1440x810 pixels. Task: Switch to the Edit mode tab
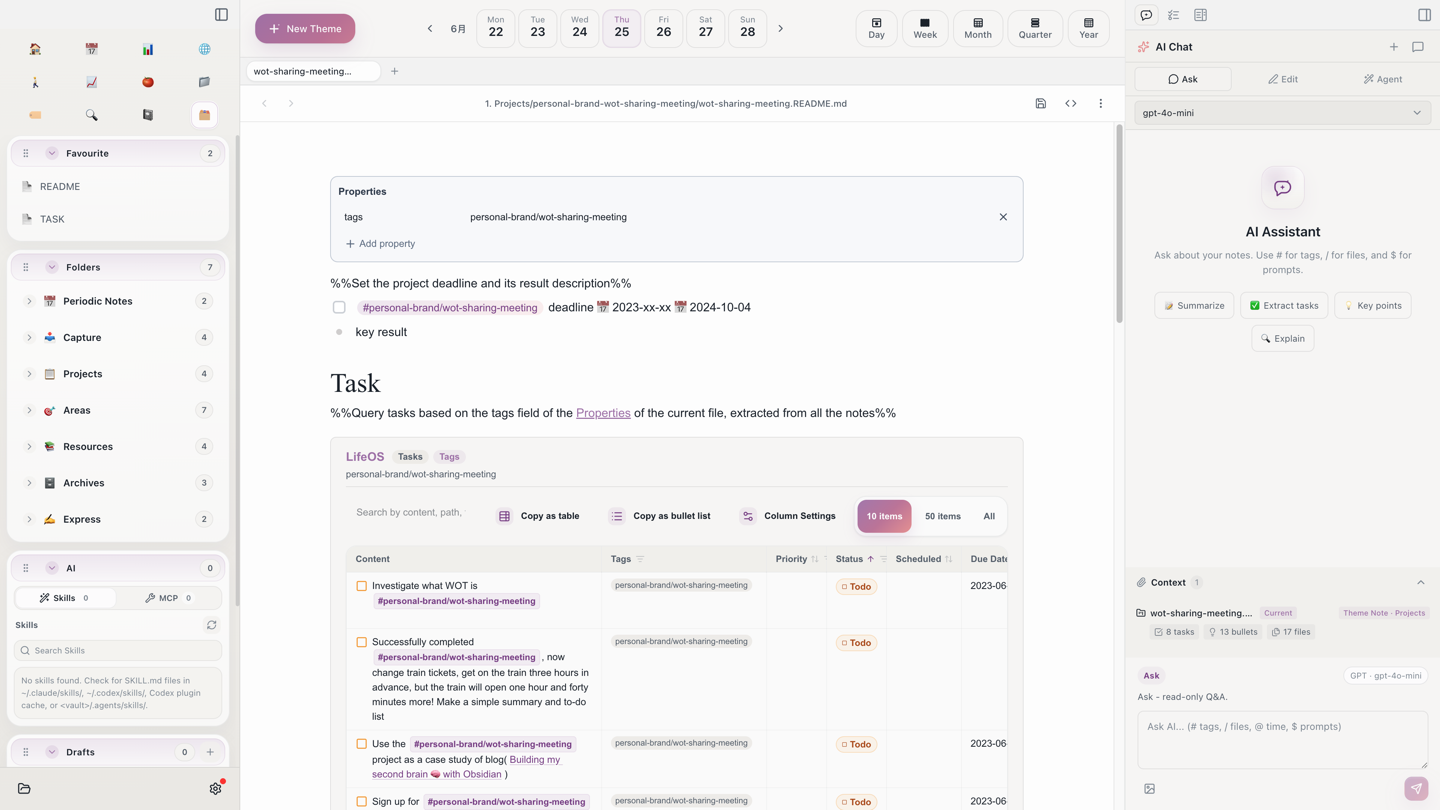click(1283, 79)
